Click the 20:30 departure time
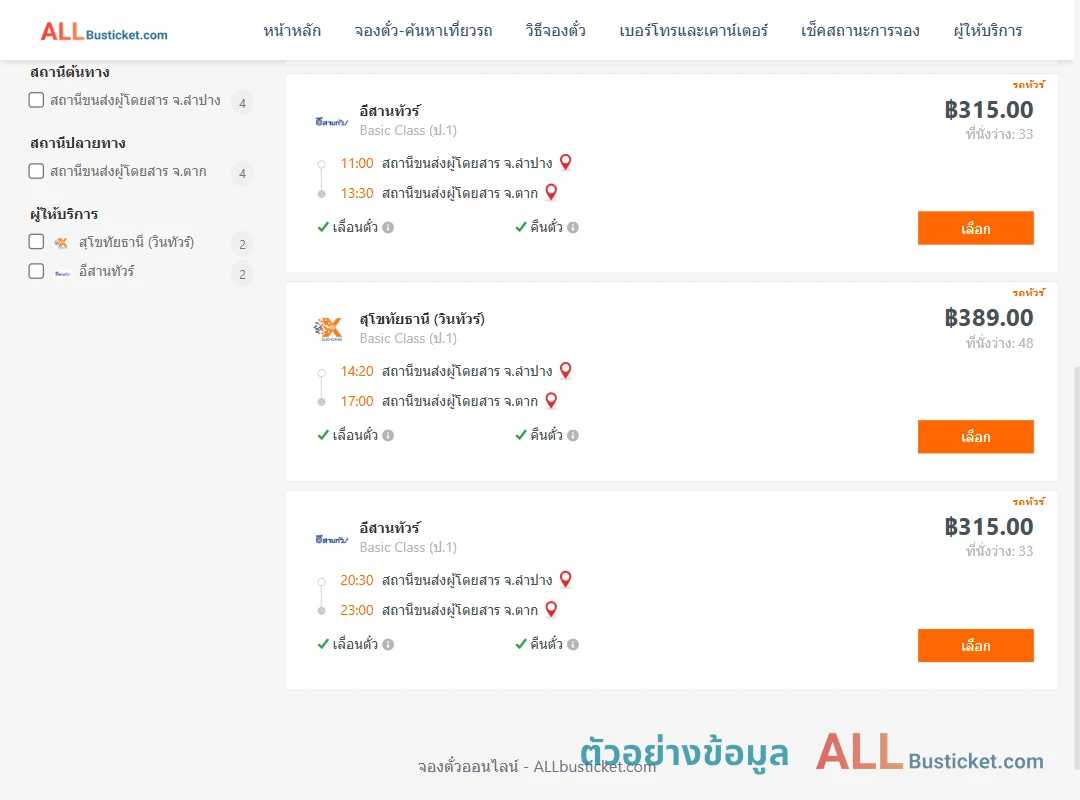1080x800 pixels. [x=357, y=580]
